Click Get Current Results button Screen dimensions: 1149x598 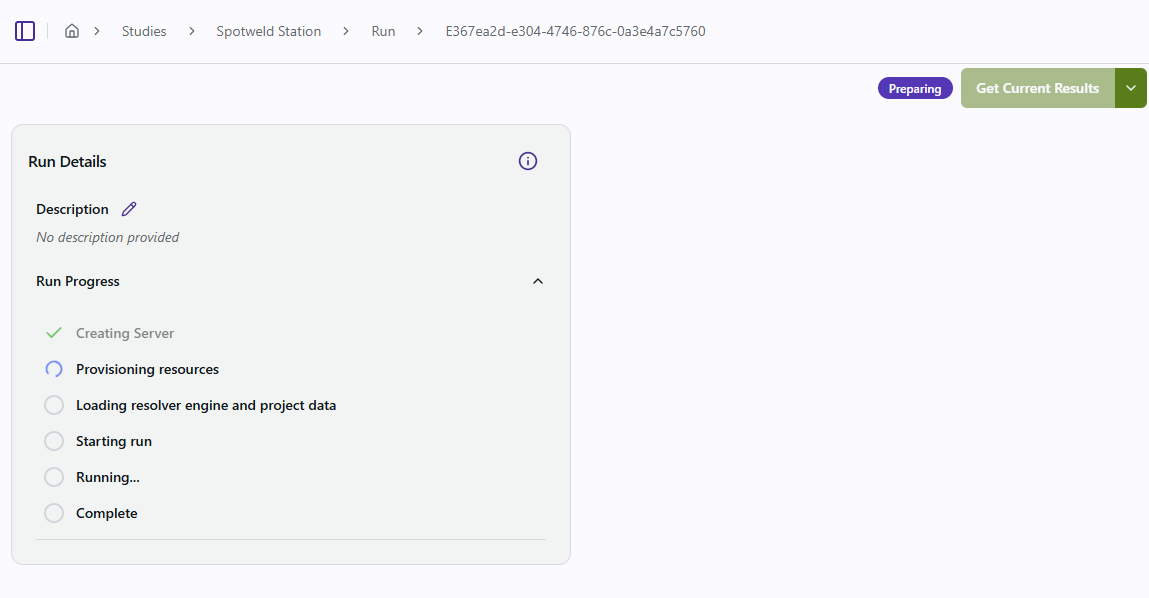(1038, 88)
